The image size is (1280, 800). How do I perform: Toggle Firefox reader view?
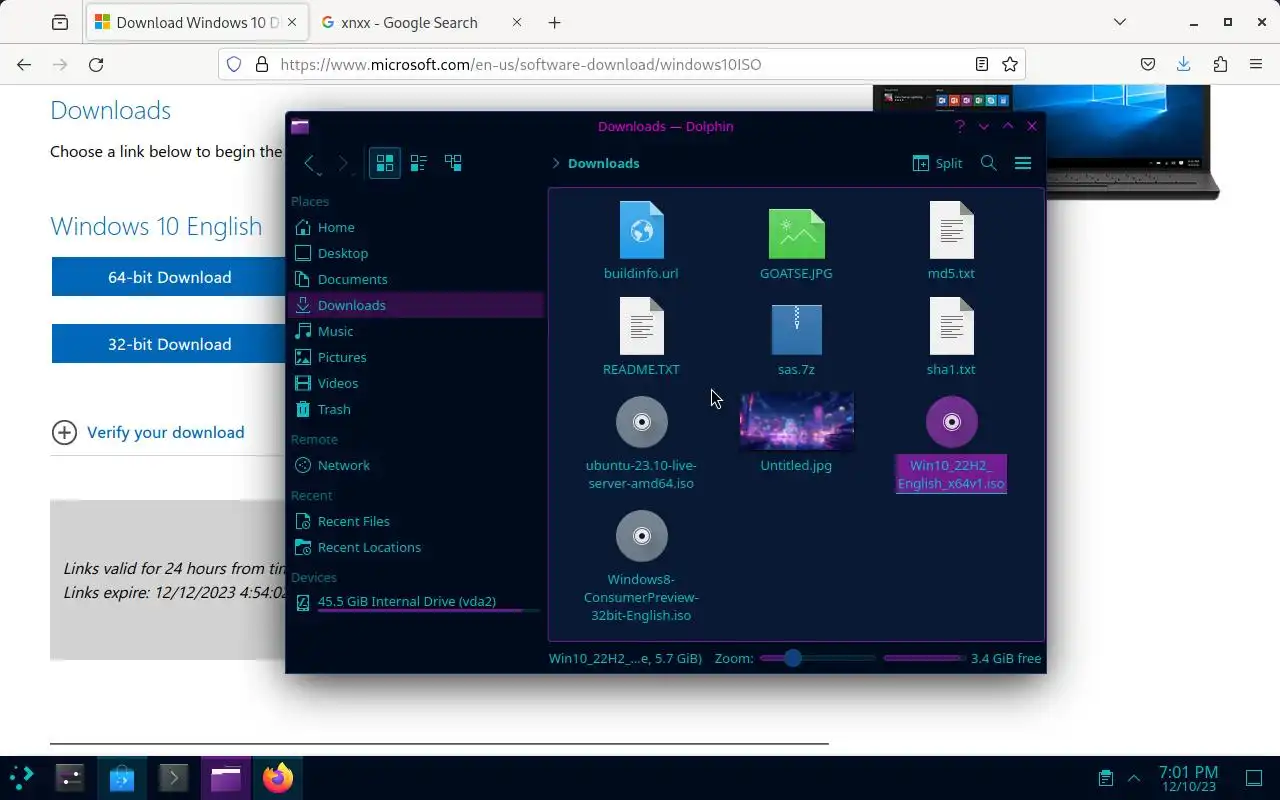(x=982, y=64)
